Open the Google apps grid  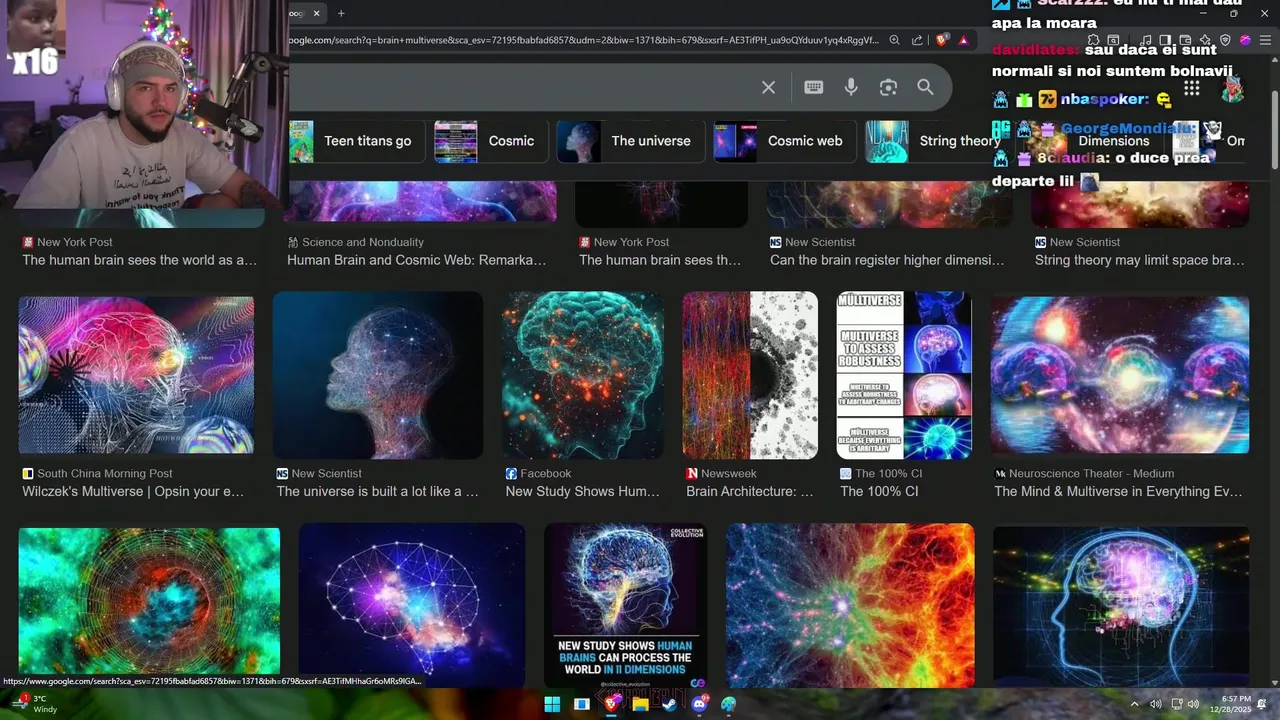tap(1191, 88)
